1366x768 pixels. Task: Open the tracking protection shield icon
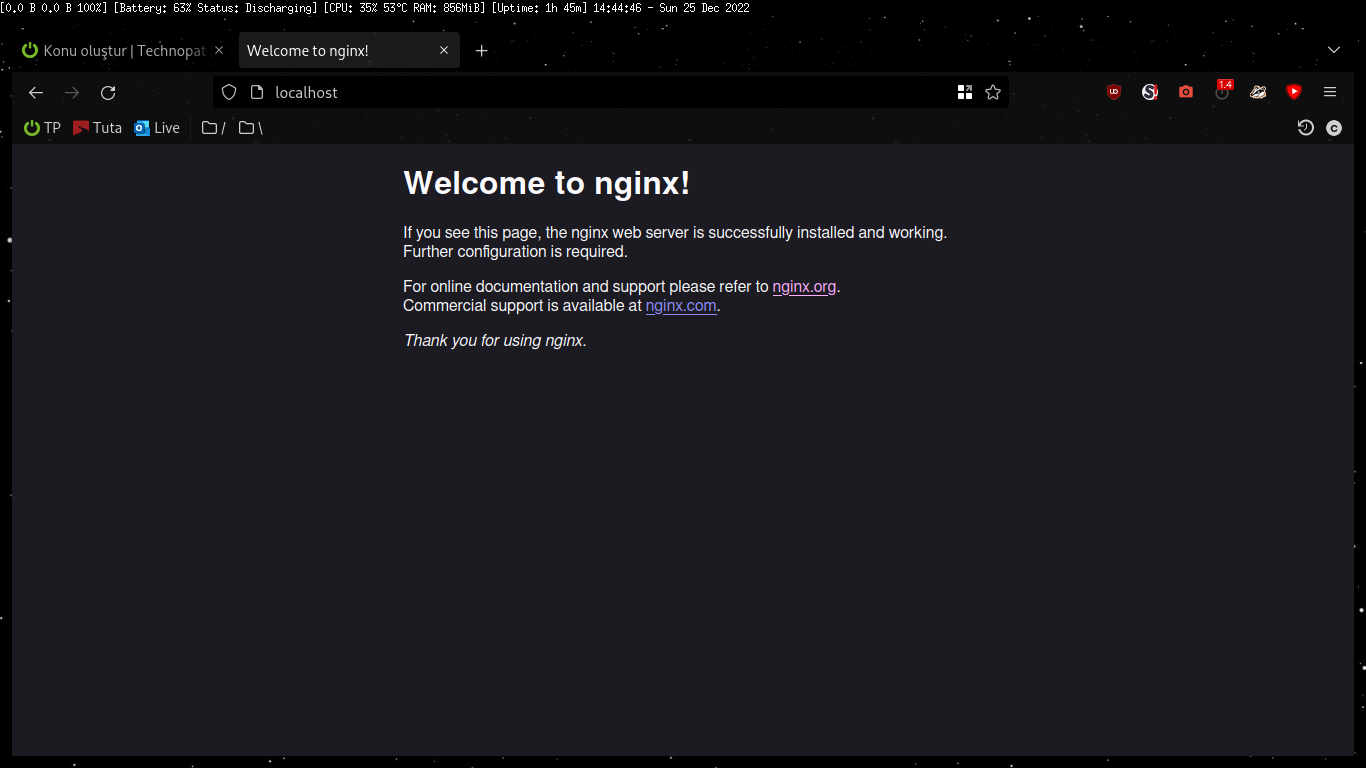pos(229,93)
